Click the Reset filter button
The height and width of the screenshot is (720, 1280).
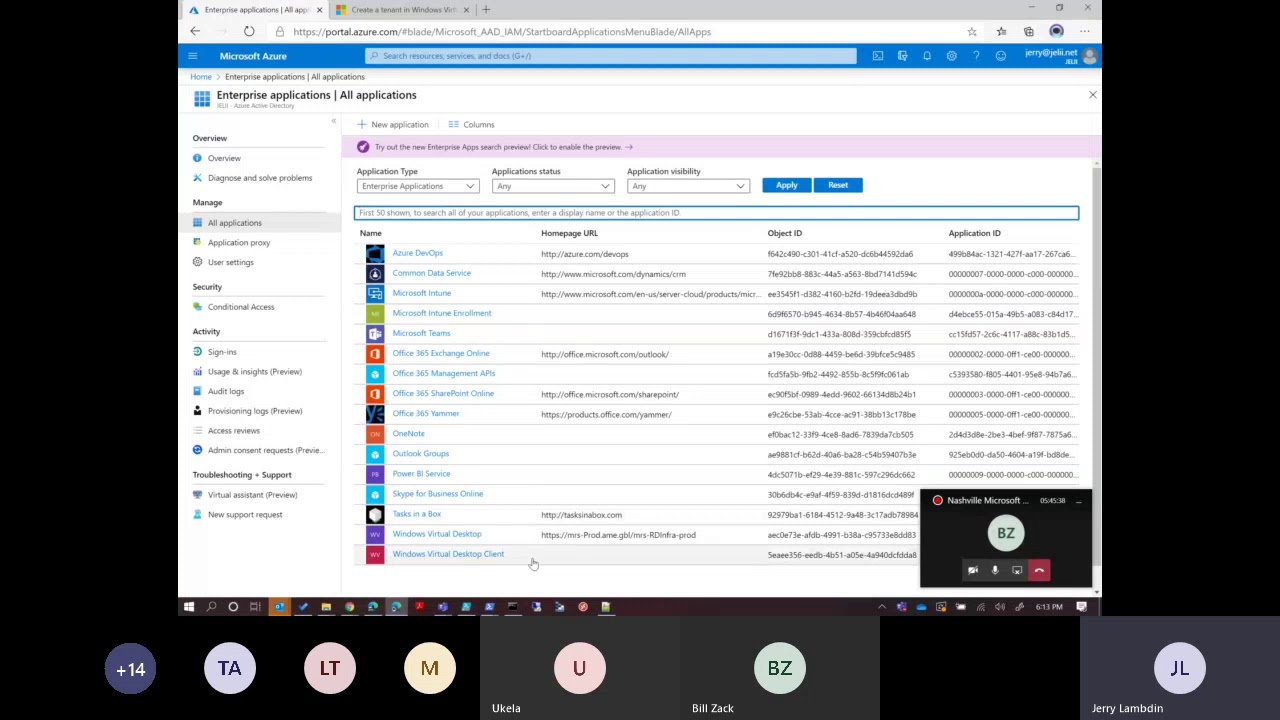pyautogui.click(x=838, y=185)
